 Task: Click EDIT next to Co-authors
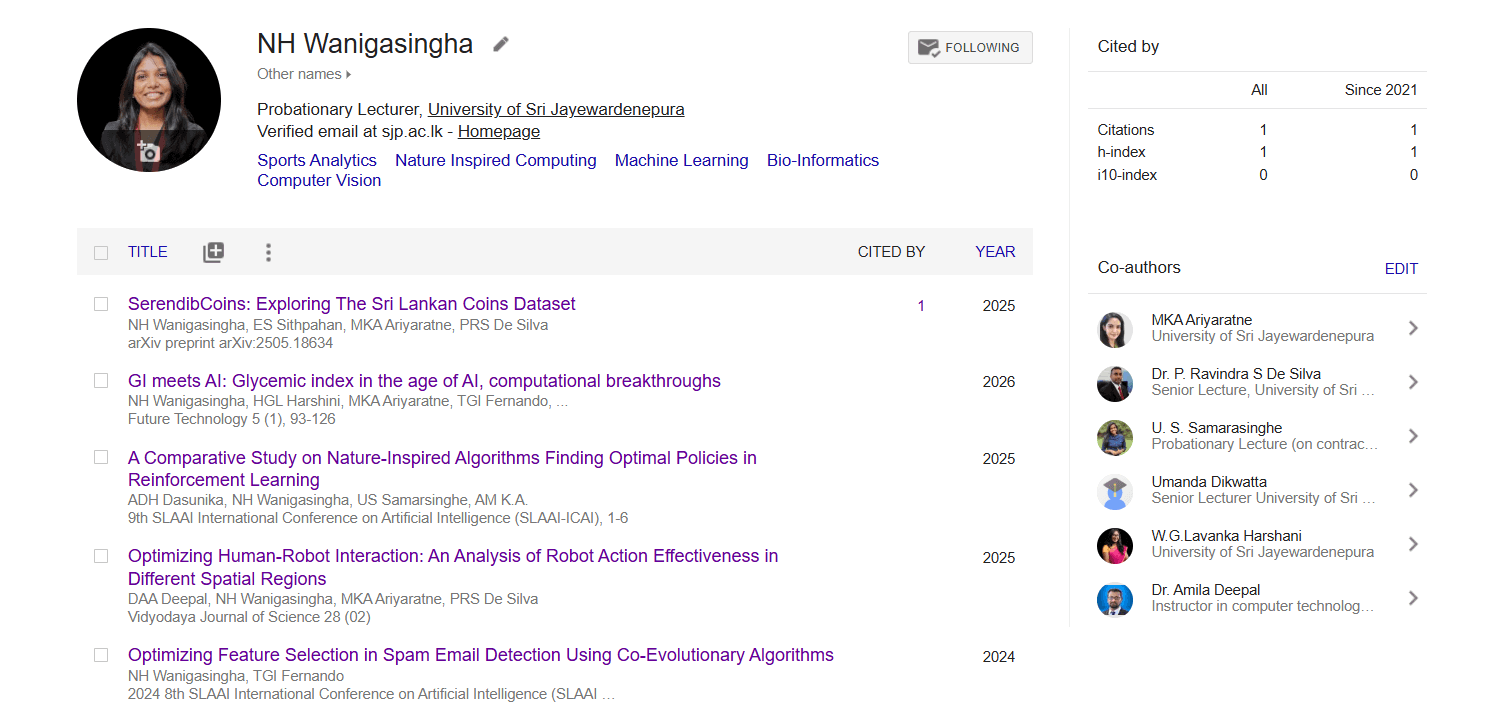pos(1401,268)
